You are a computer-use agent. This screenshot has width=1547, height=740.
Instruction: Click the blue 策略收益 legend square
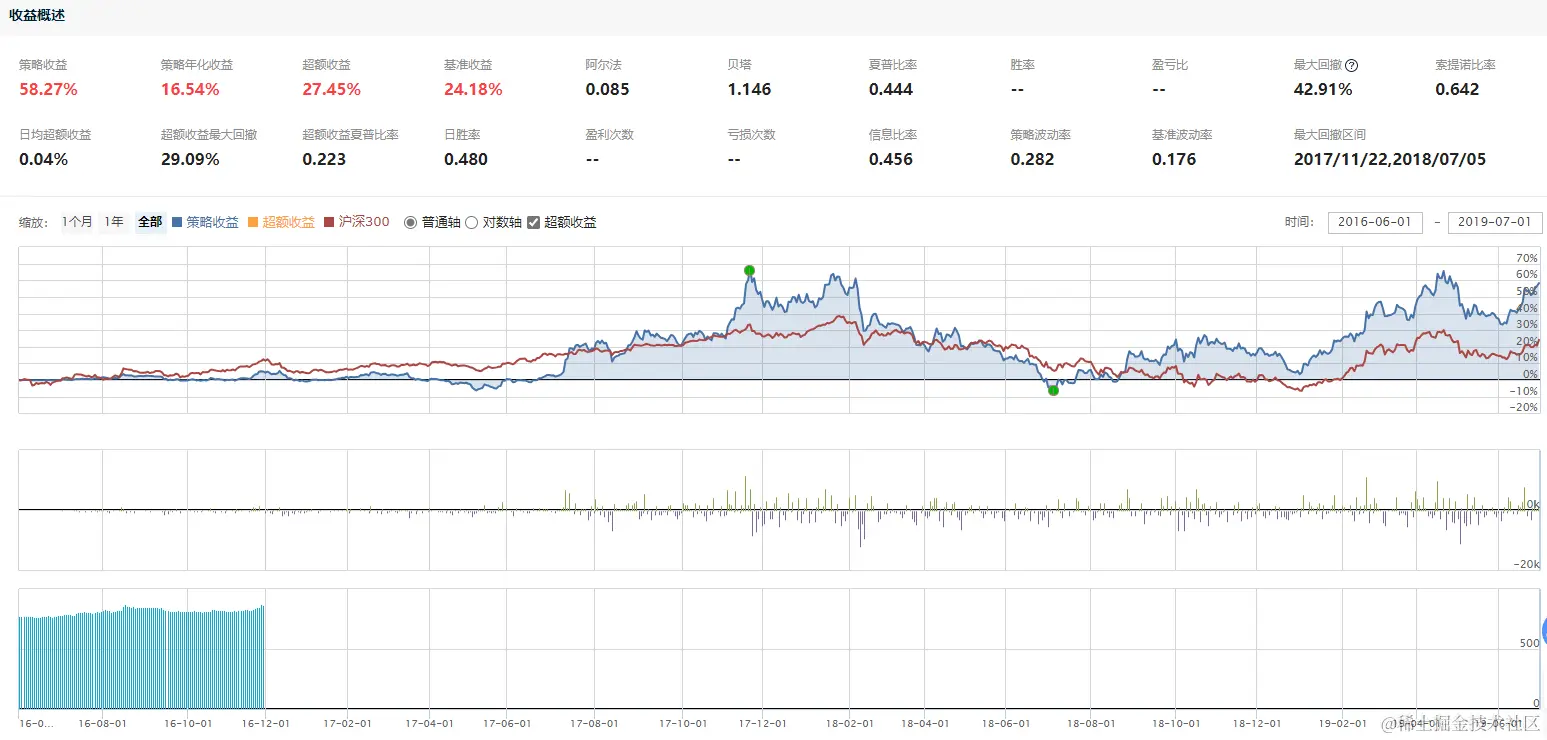click(178, 222)
